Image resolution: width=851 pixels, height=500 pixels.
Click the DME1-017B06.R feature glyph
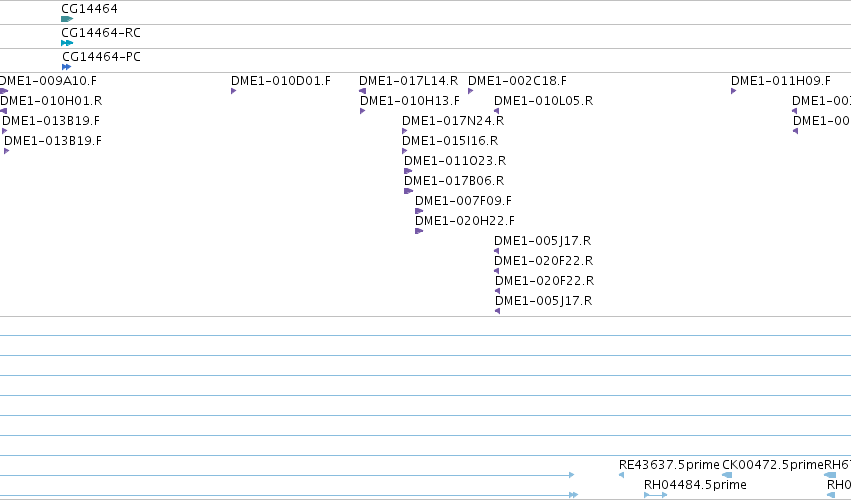click(x=409, y=191)
